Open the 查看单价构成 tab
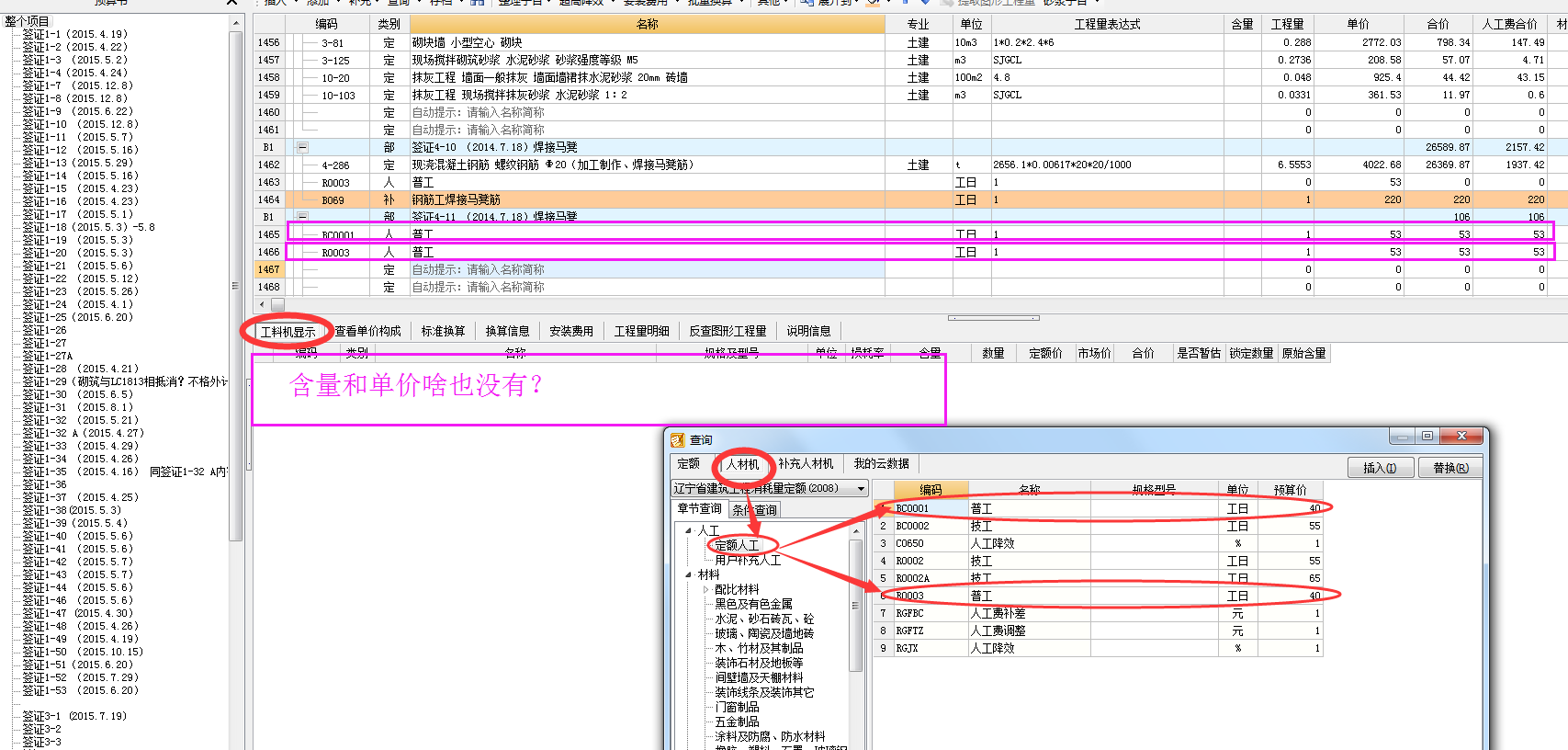Image resolution: width=1568 pixels, height=750 pixels. (367, 331)
